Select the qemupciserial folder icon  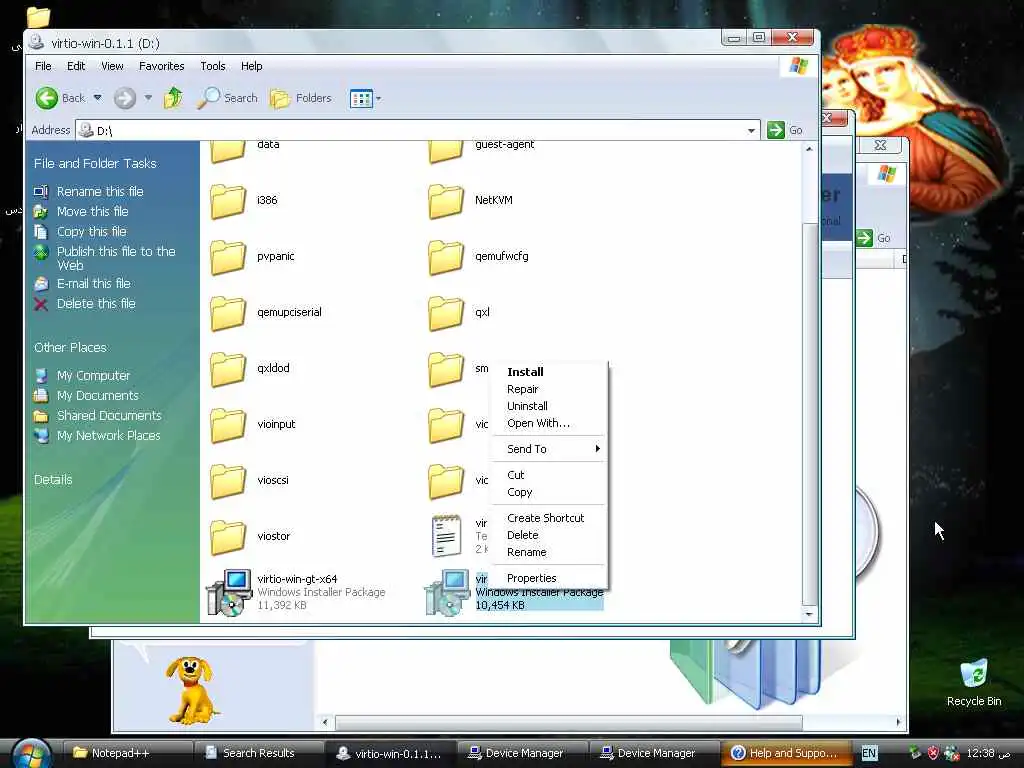(228, 313)
